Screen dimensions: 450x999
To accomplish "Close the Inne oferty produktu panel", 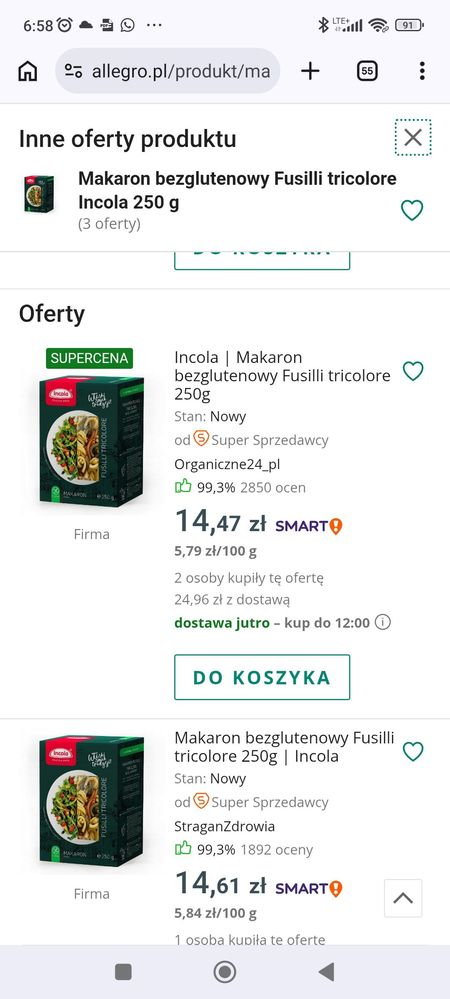I will coord(413,137).
